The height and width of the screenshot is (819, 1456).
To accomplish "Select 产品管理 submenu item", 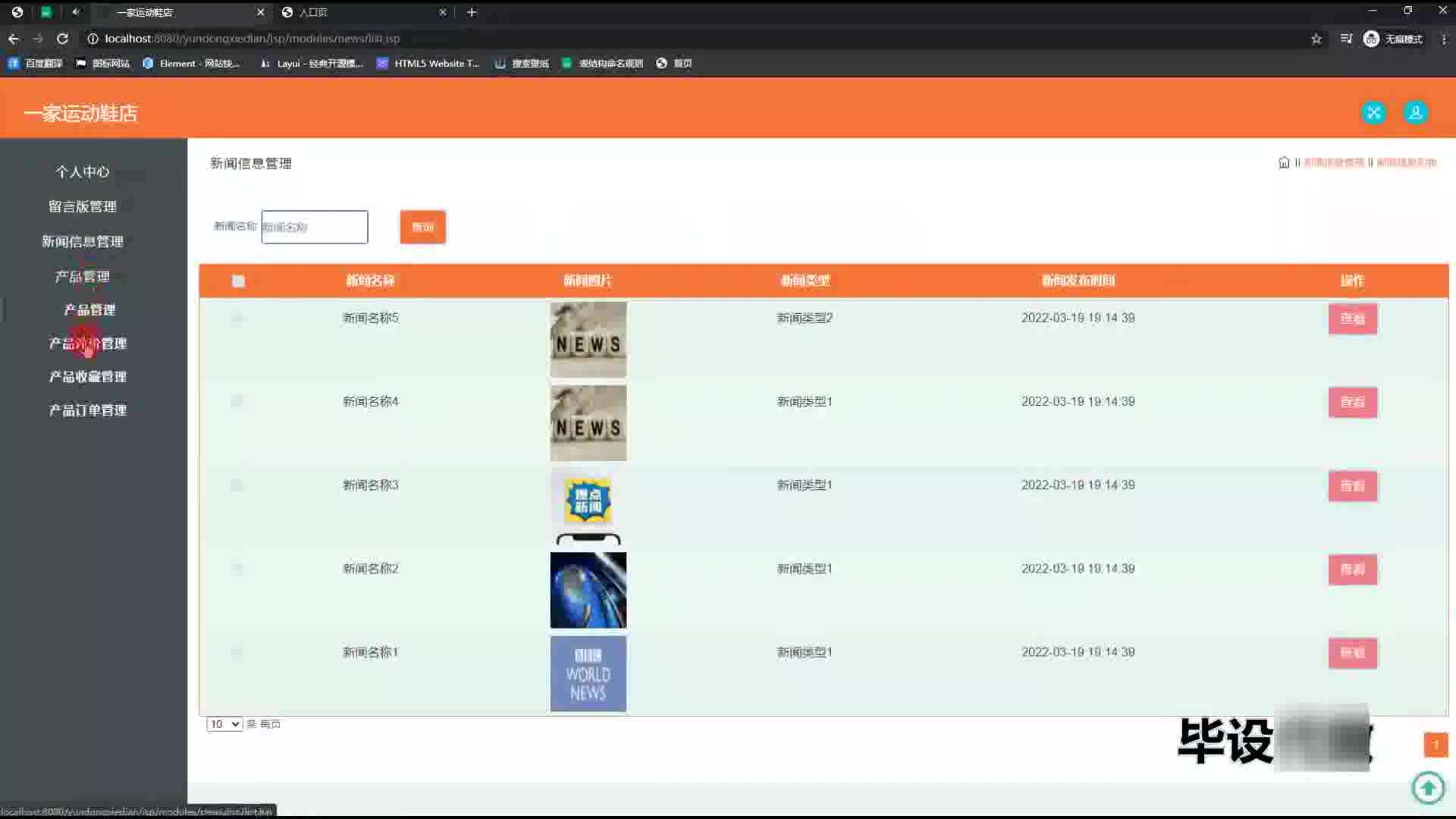I will [x=89, y=310].
